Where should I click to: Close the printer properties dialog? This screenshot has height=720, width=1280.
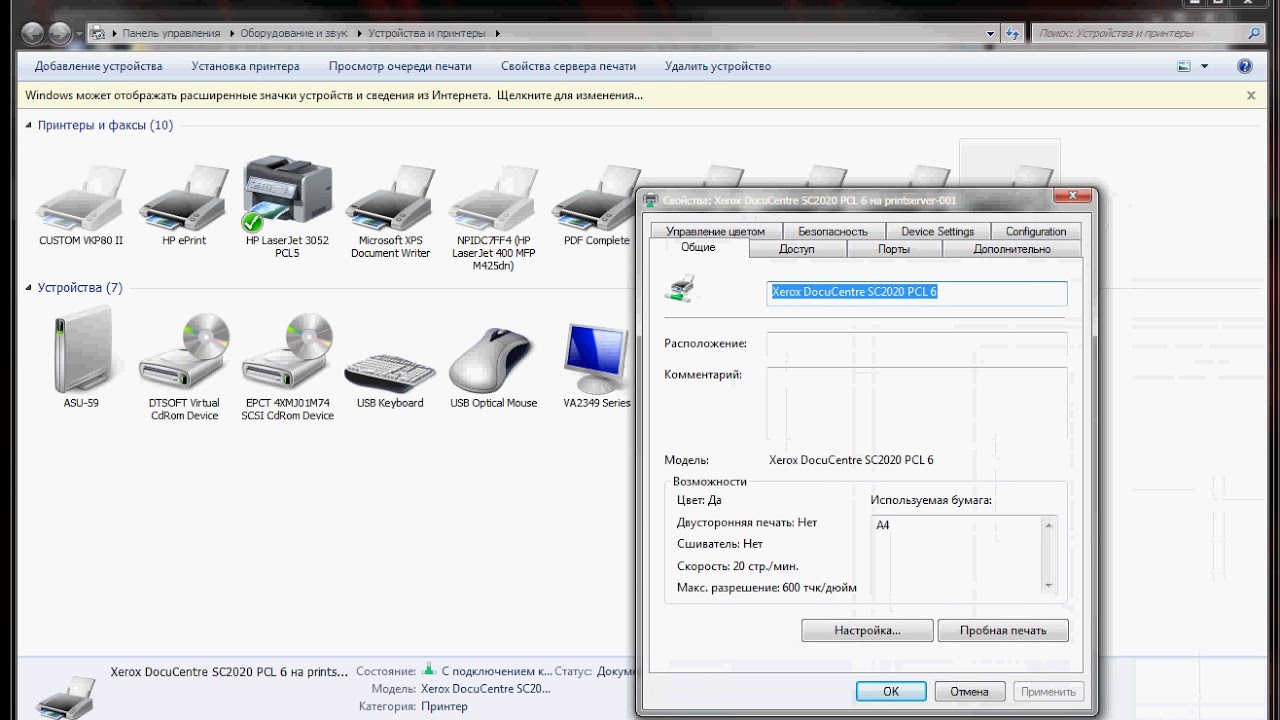click(x=1071, y=196)
